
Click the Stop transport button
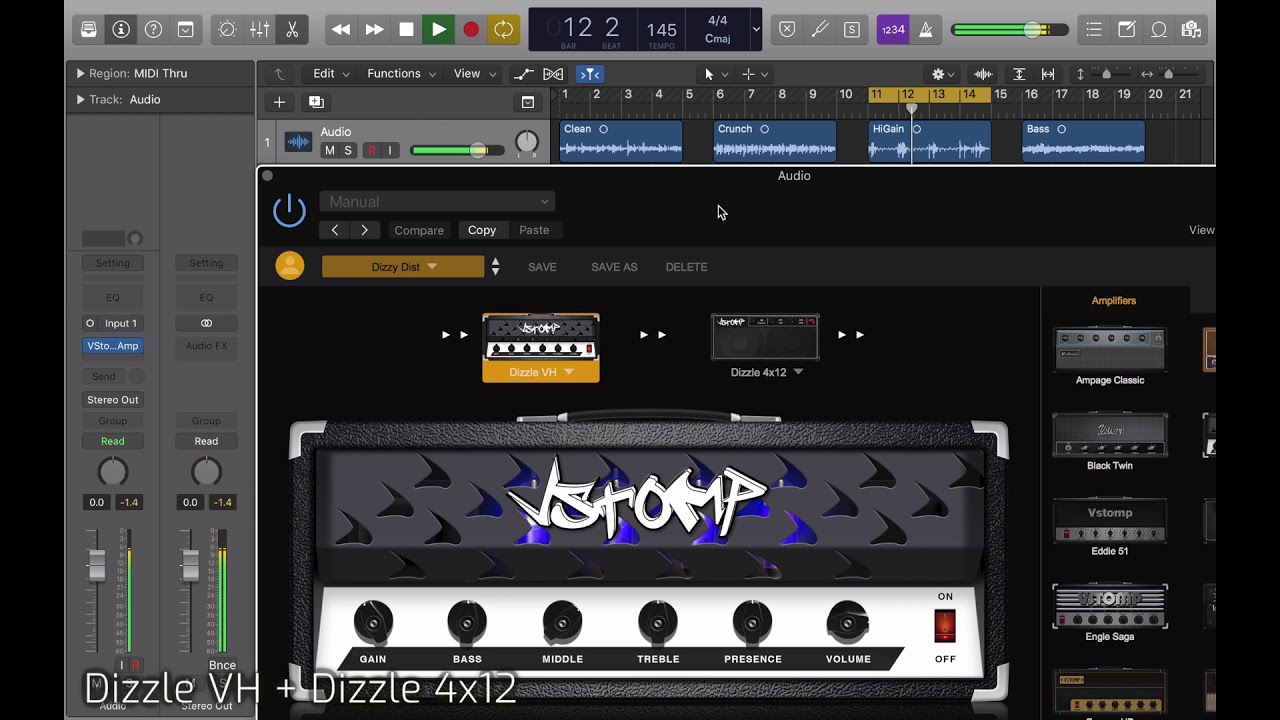406,29
